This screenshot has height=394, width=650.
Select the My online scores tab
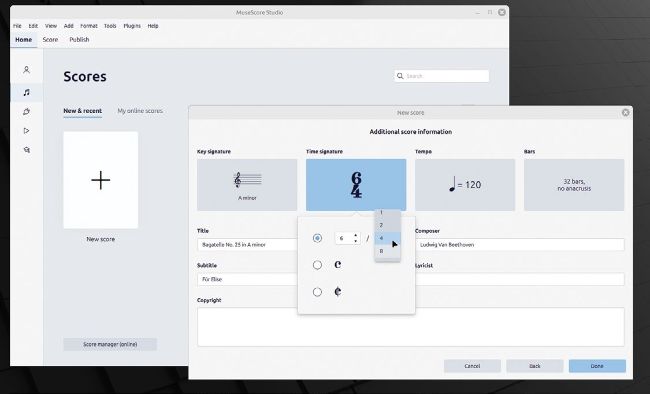[x=140, y=111]
